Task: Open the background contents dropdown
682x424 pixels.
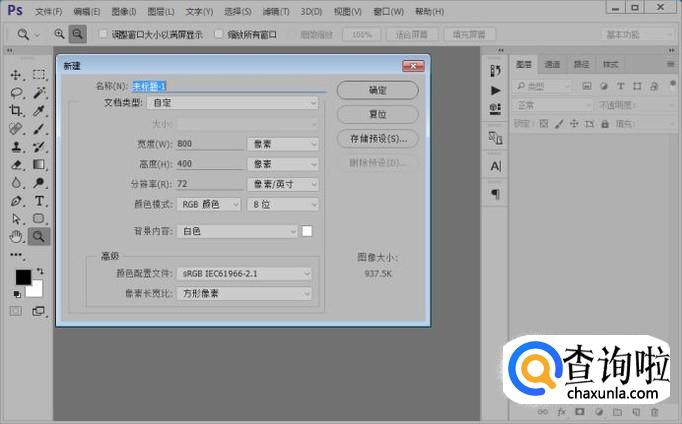Action: (237, 231)
